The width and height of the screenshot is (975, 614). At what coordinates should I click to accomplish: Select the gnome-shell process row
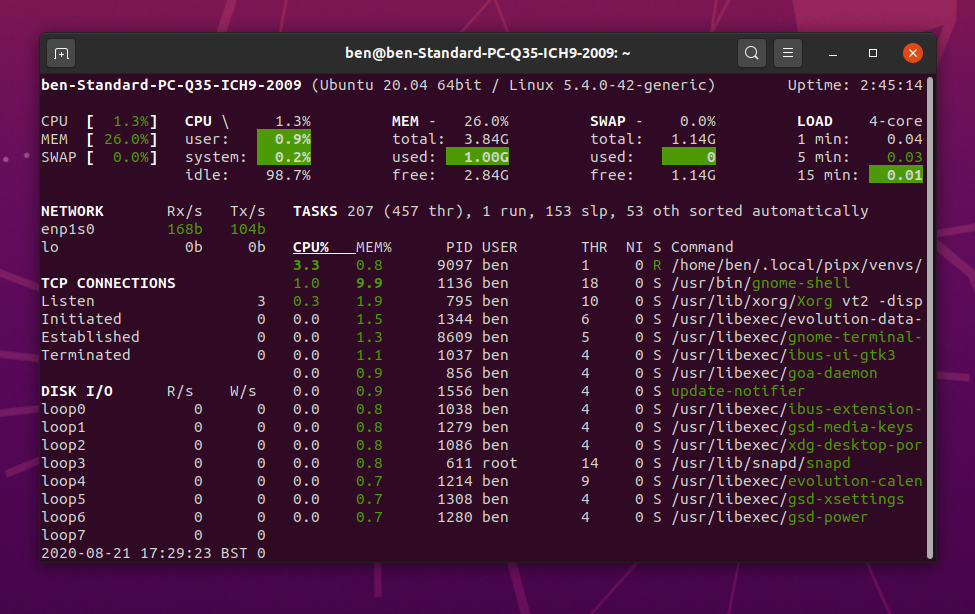coord(761,283)
